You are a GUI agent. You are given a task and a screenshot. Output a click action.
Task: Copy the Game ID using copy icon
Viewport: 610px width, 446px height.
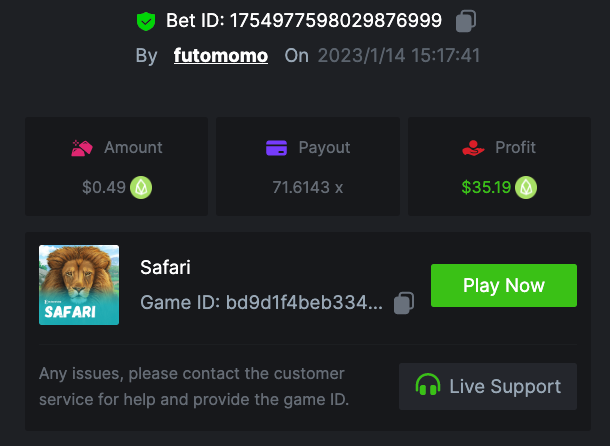(x=404, y=302)
